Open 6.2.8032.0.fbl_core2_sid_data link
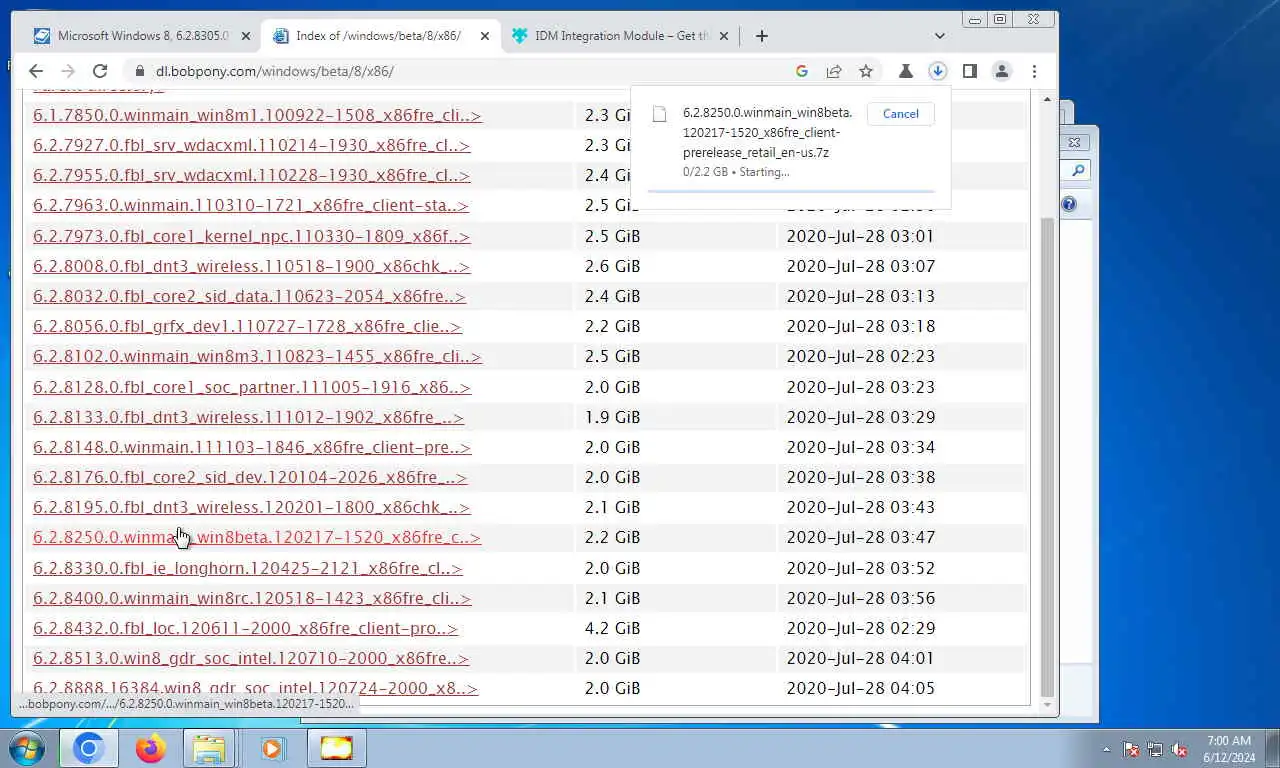Viewport: 1280px width, 768px height. (x=249, y=296)
